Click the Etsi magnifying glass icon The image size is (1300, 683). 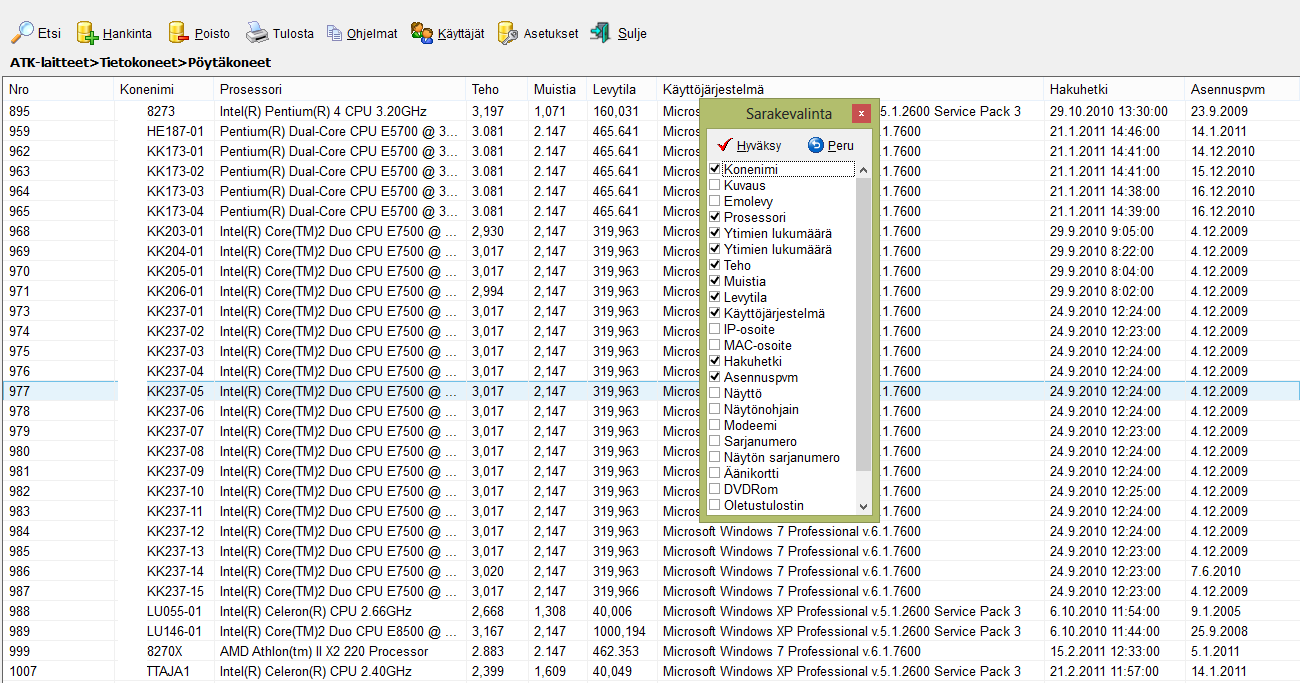[x=22, y=33]
